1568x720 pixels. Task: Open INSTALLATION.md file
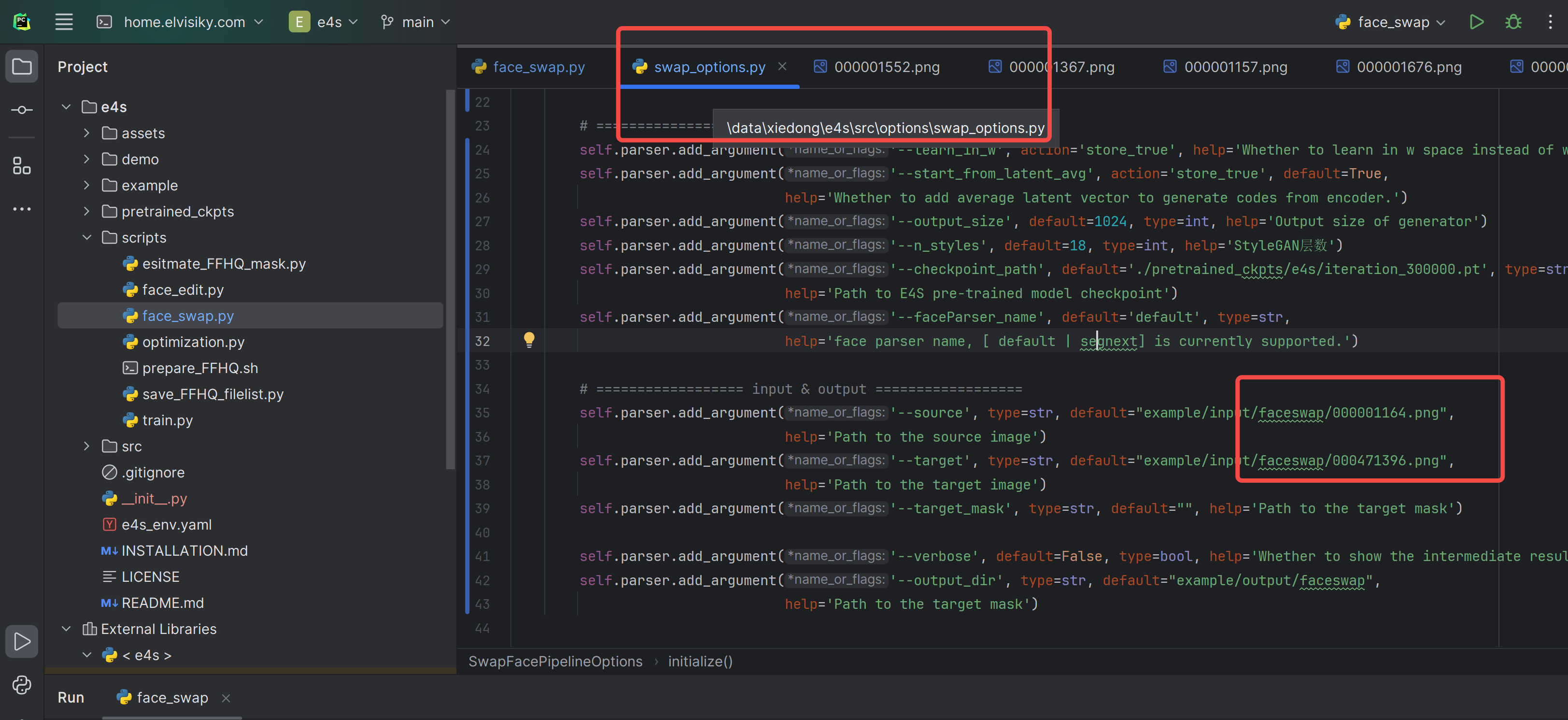pos(175,551)
